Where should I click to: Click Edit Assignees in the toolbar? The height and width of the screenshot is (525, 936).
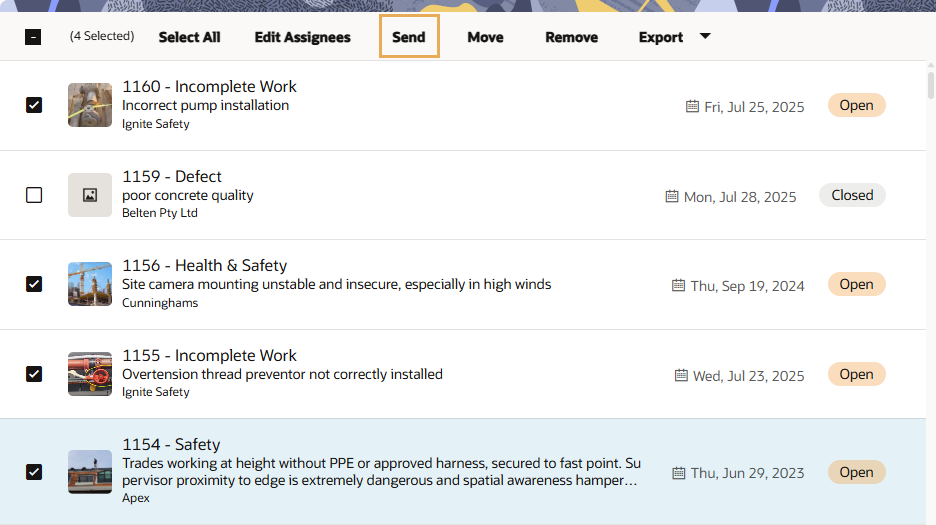click(303, 37)
